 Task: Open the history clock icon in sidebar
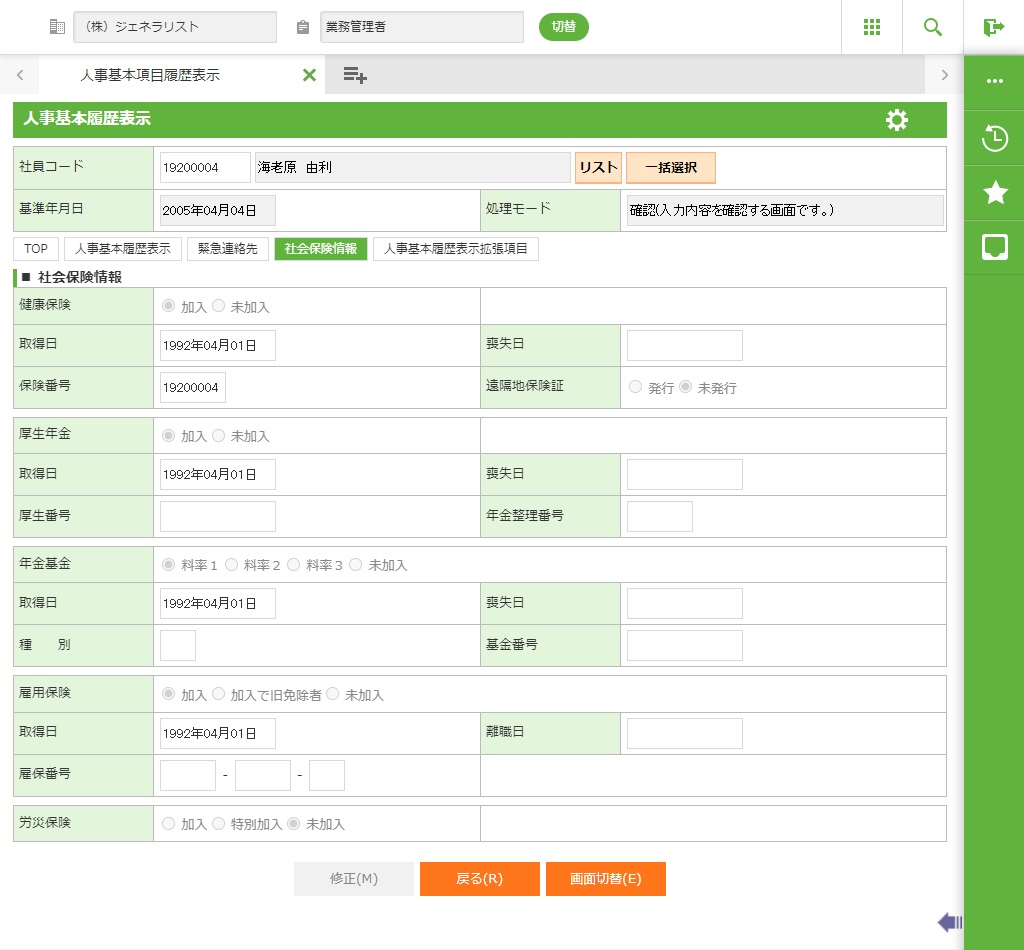[994, 138]
